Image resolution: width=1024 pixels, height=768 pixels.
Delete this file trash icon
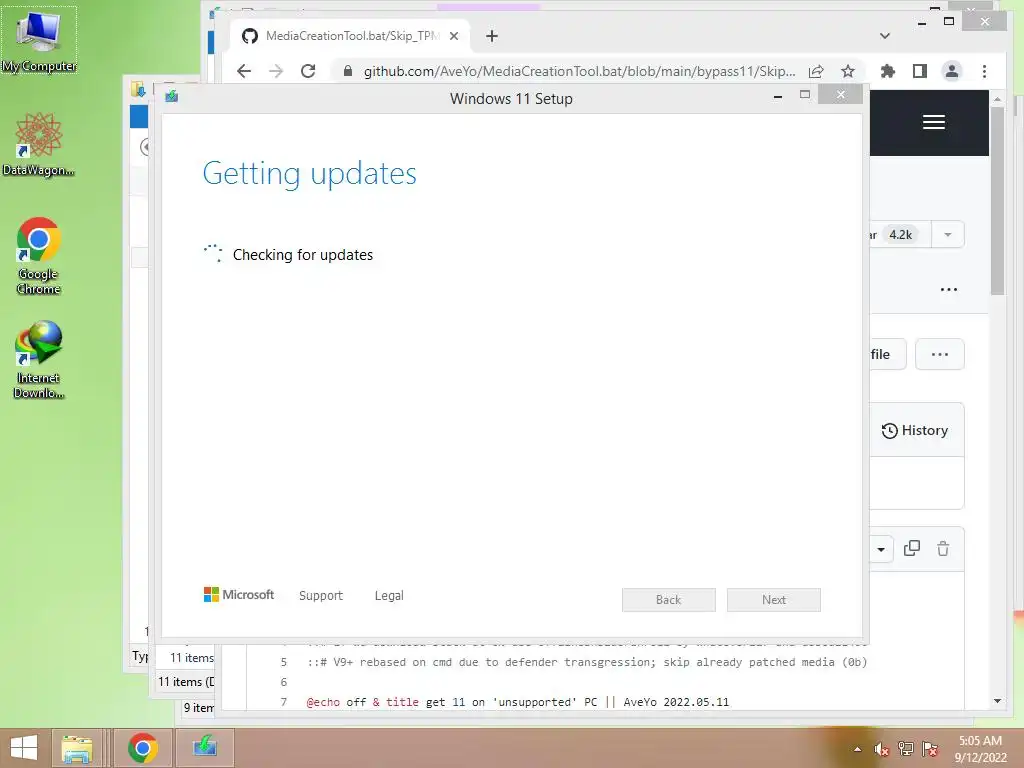pos(943,549)
